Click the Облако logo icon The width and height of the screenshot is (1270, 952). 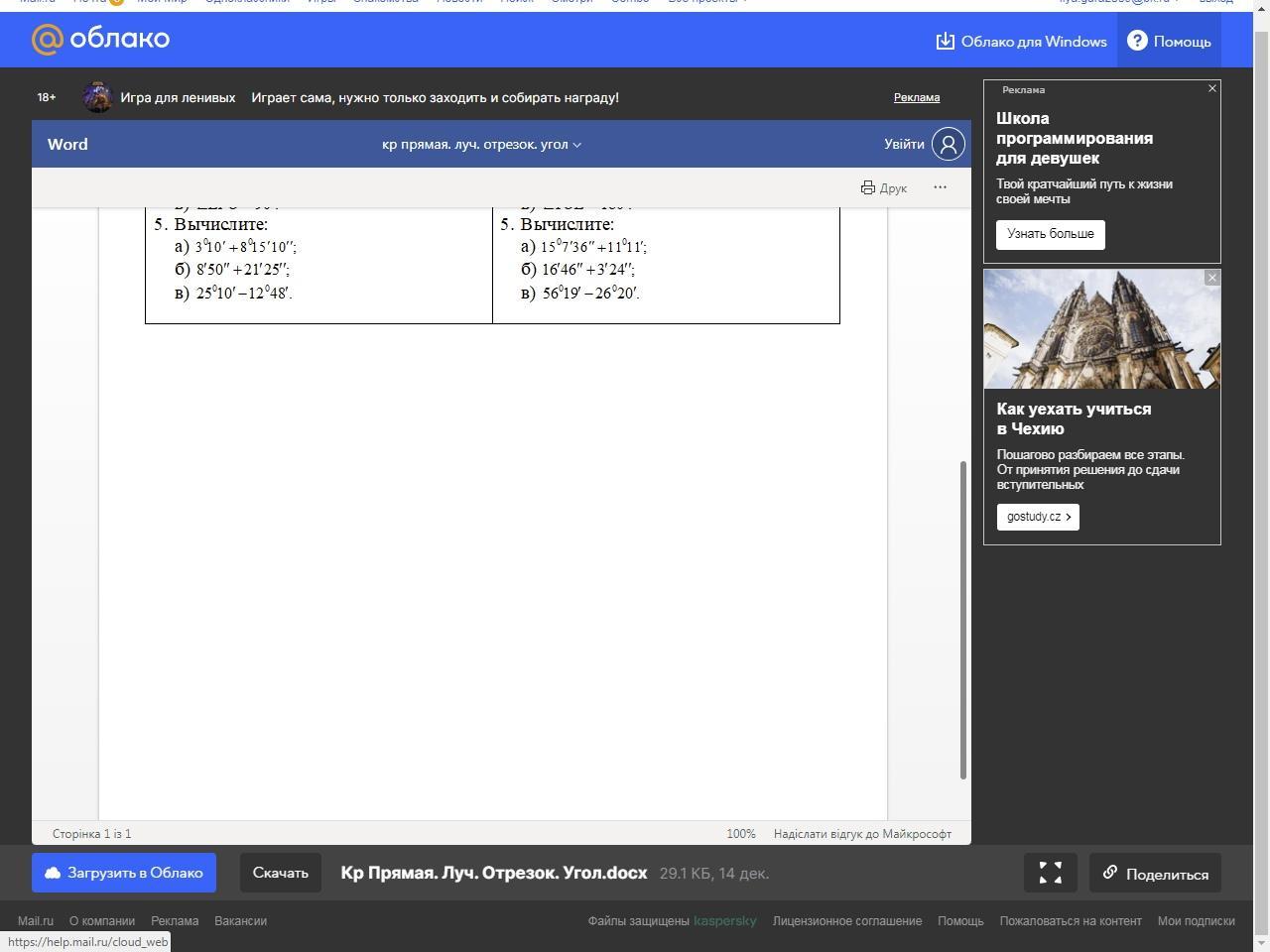click(48, 40)
